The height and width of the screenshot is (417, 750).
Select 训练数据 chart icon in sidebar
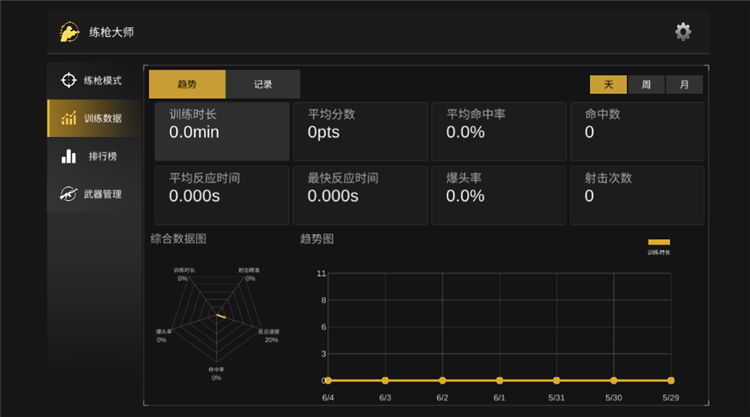coord(69,118)
